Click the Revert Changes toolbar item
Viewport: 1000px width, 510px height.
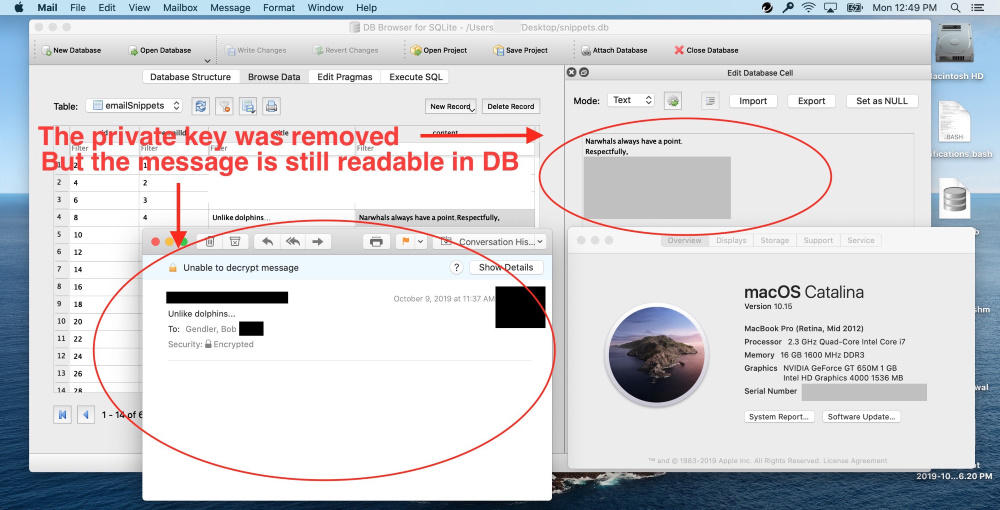click(346, 50)
